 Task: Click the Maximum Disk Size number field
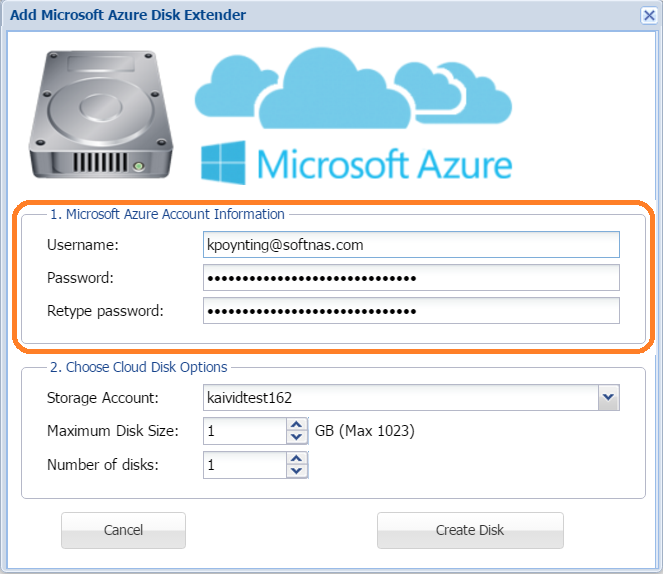(x=245, y=431)
